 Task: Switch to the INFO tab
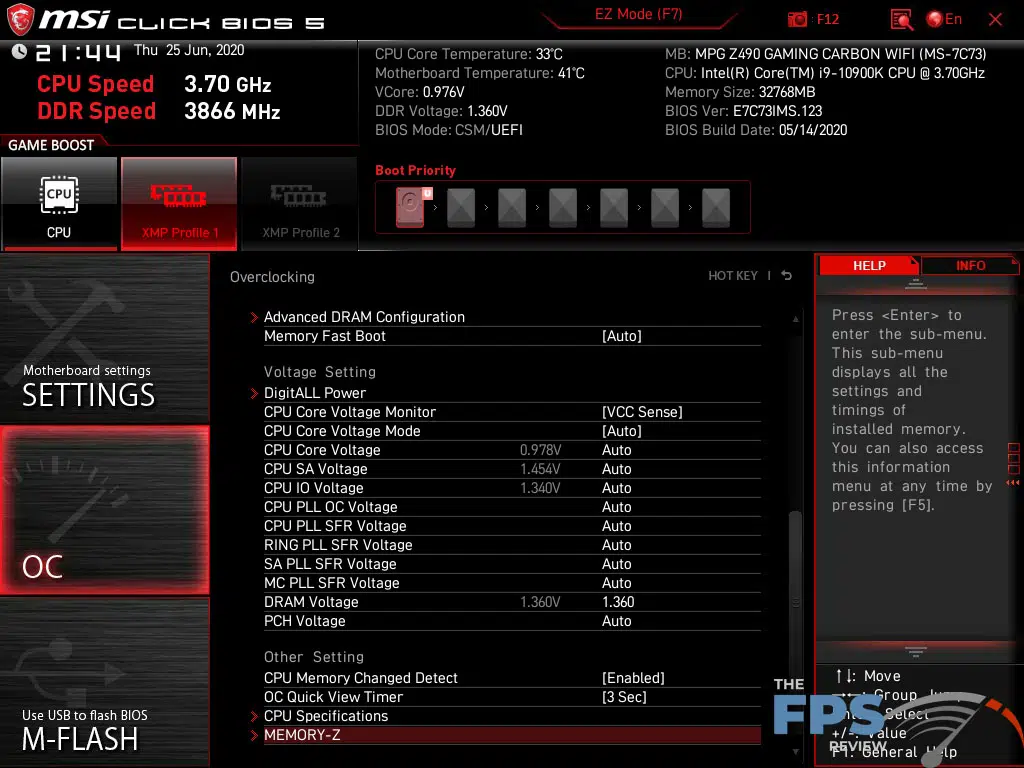click(x=970, y=265)
